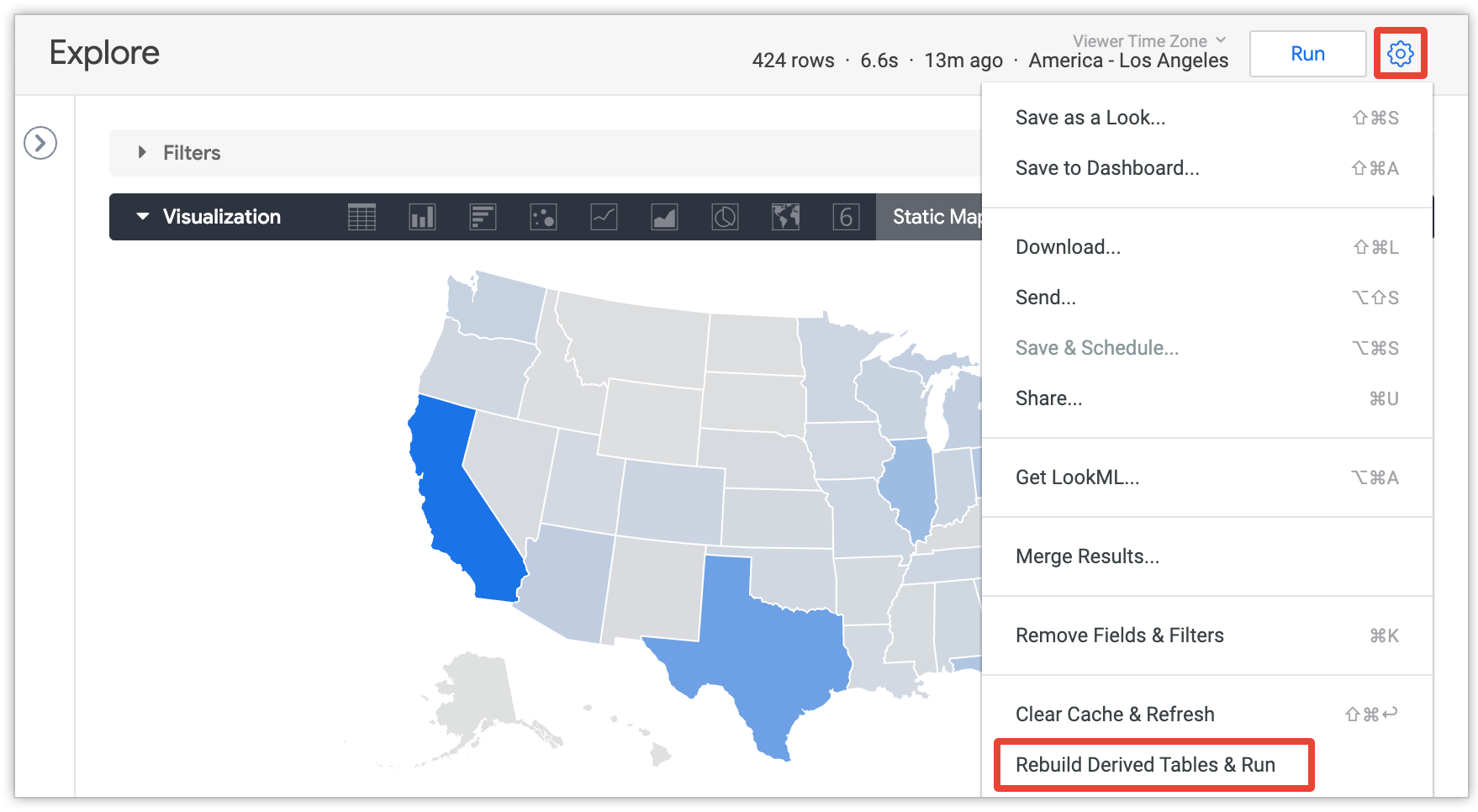This screenshot has height=812, width=1478.
Task: Select the Column chart visualization
Action: (x=422, y=217)
